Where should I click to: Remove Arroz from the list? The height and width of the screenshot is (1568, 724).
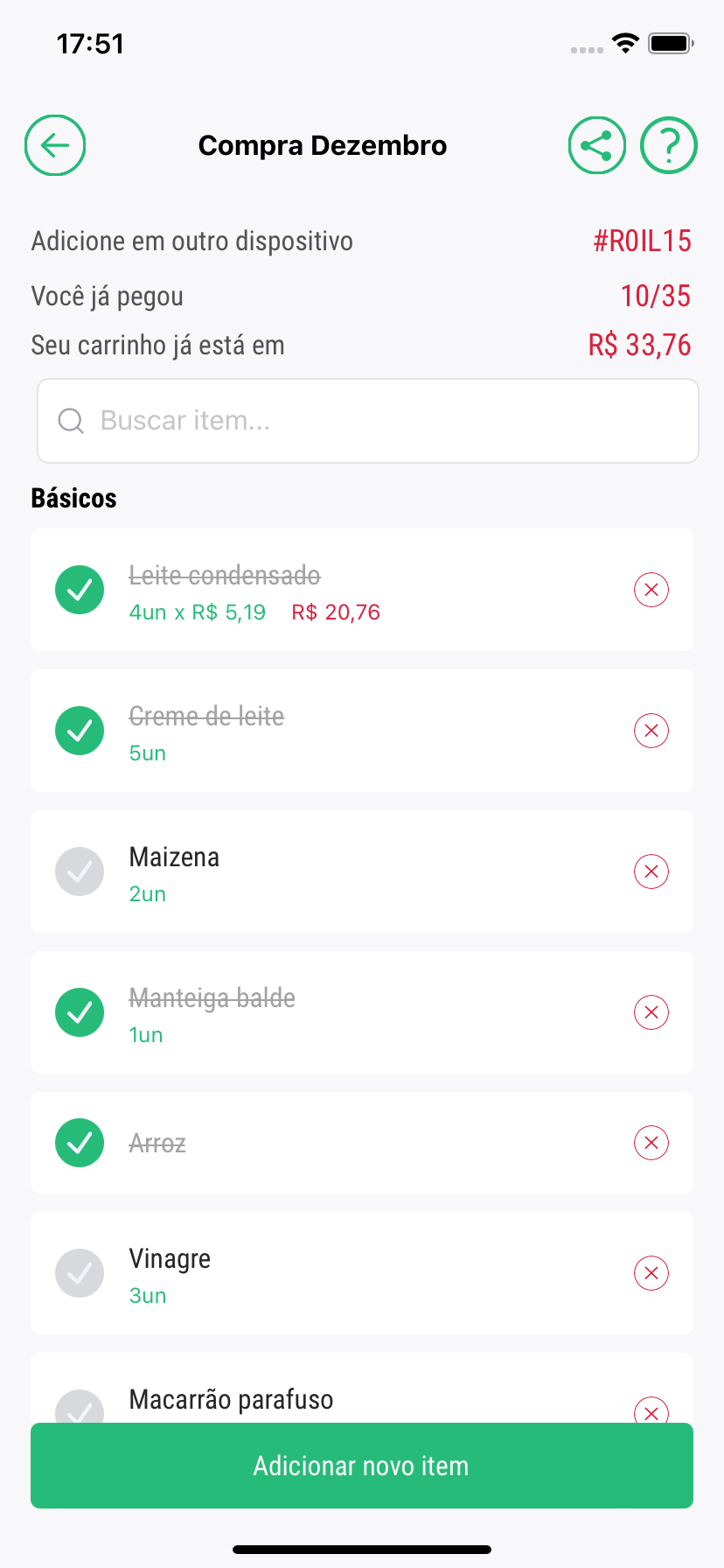[651, 1143]
